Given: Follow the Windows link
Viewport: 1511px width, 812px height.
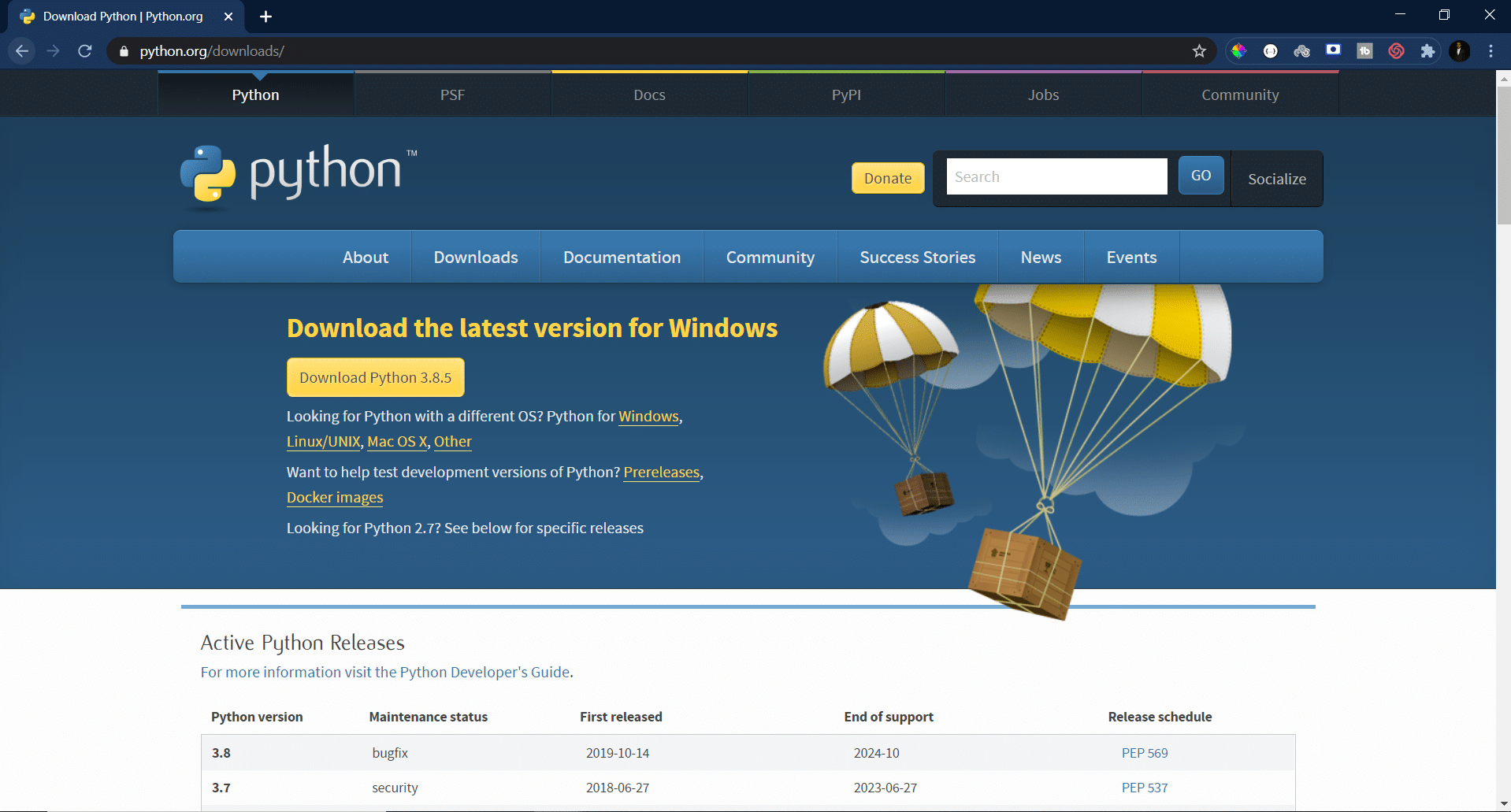Looking at the screenshot, I should 649,417.
